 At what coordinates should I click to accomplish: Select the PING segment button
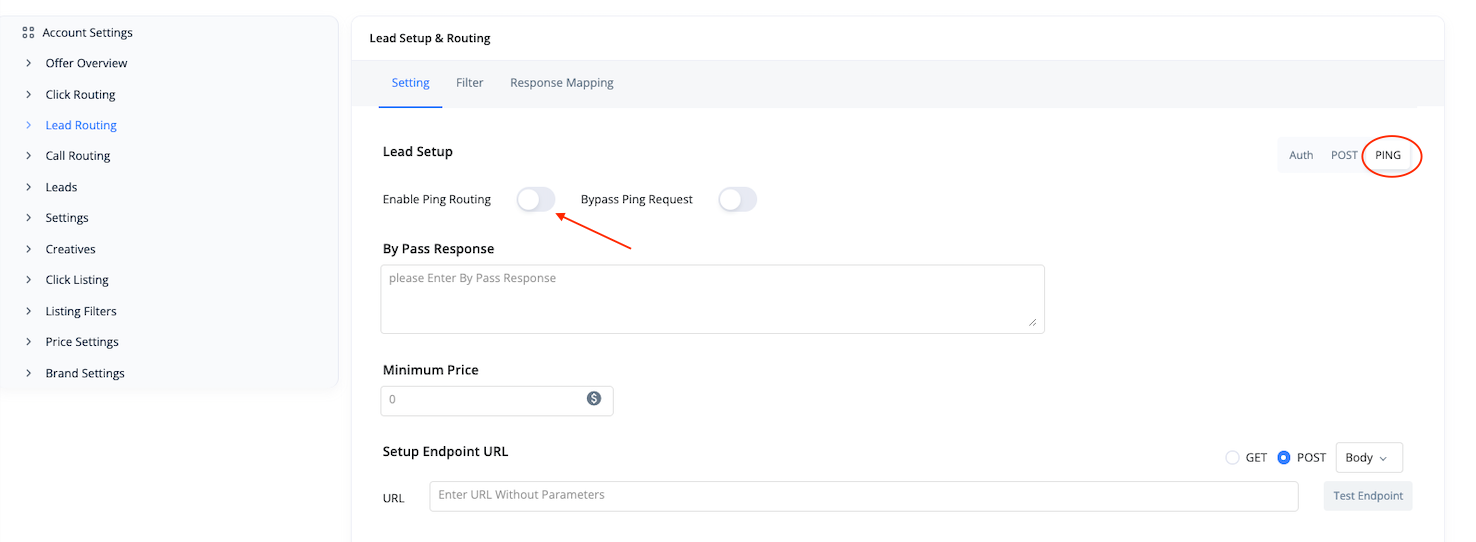tap(1387, 155)
